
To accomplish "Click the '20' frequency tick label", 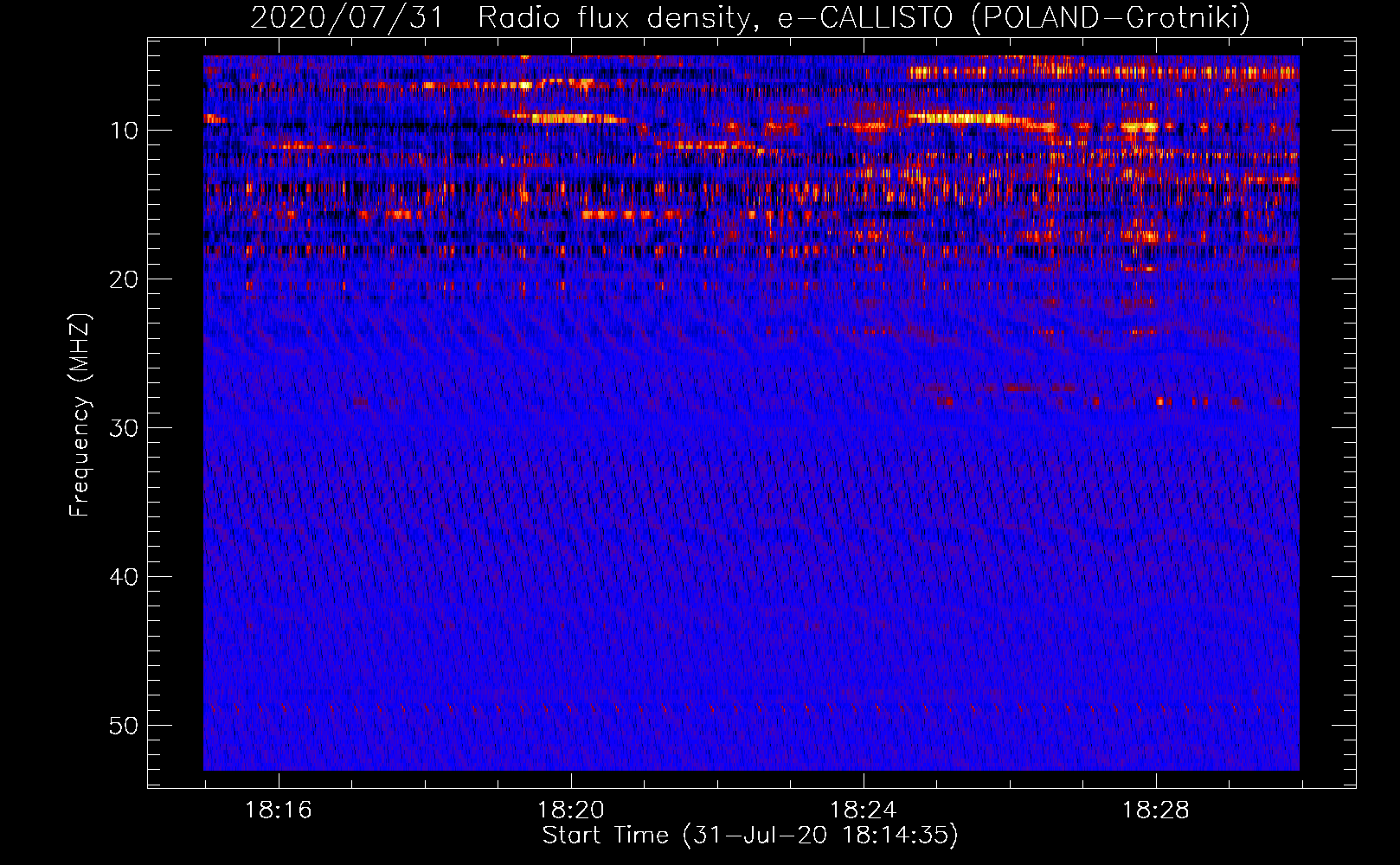I will tap(125, 279).
